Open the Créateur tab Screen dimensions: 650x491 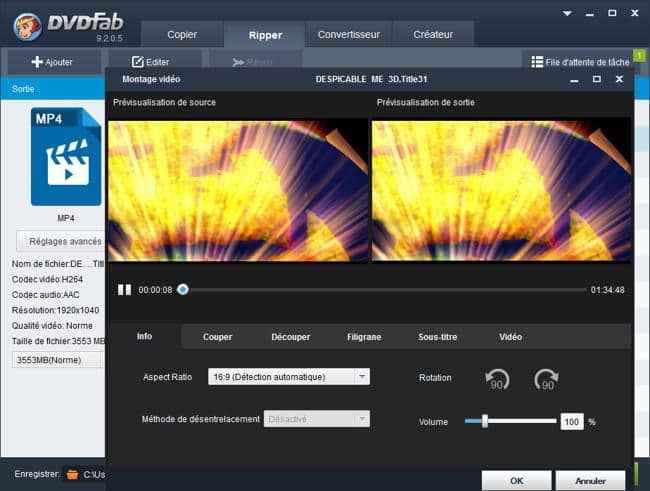coord(433,34)
